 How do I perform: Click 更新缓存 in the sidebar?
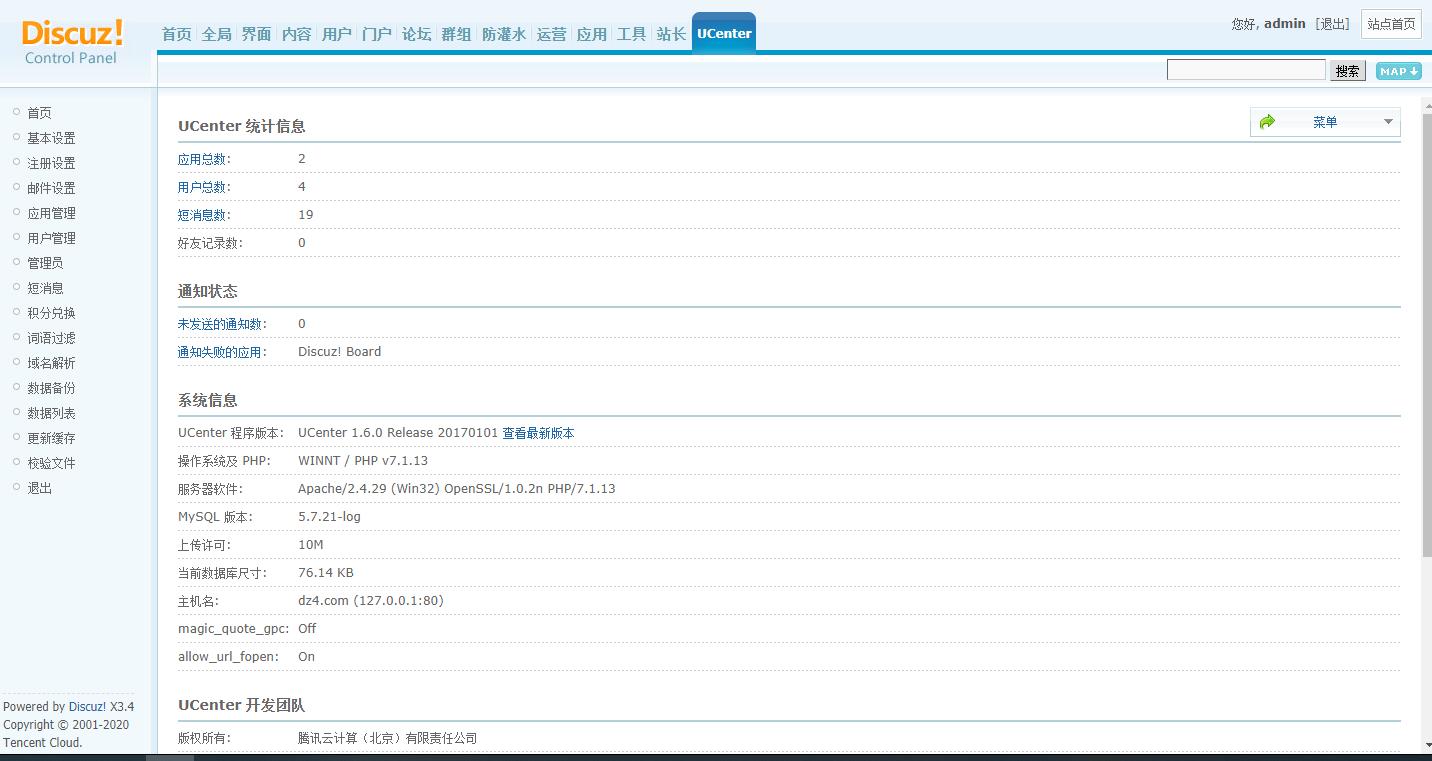pos(52,437)
